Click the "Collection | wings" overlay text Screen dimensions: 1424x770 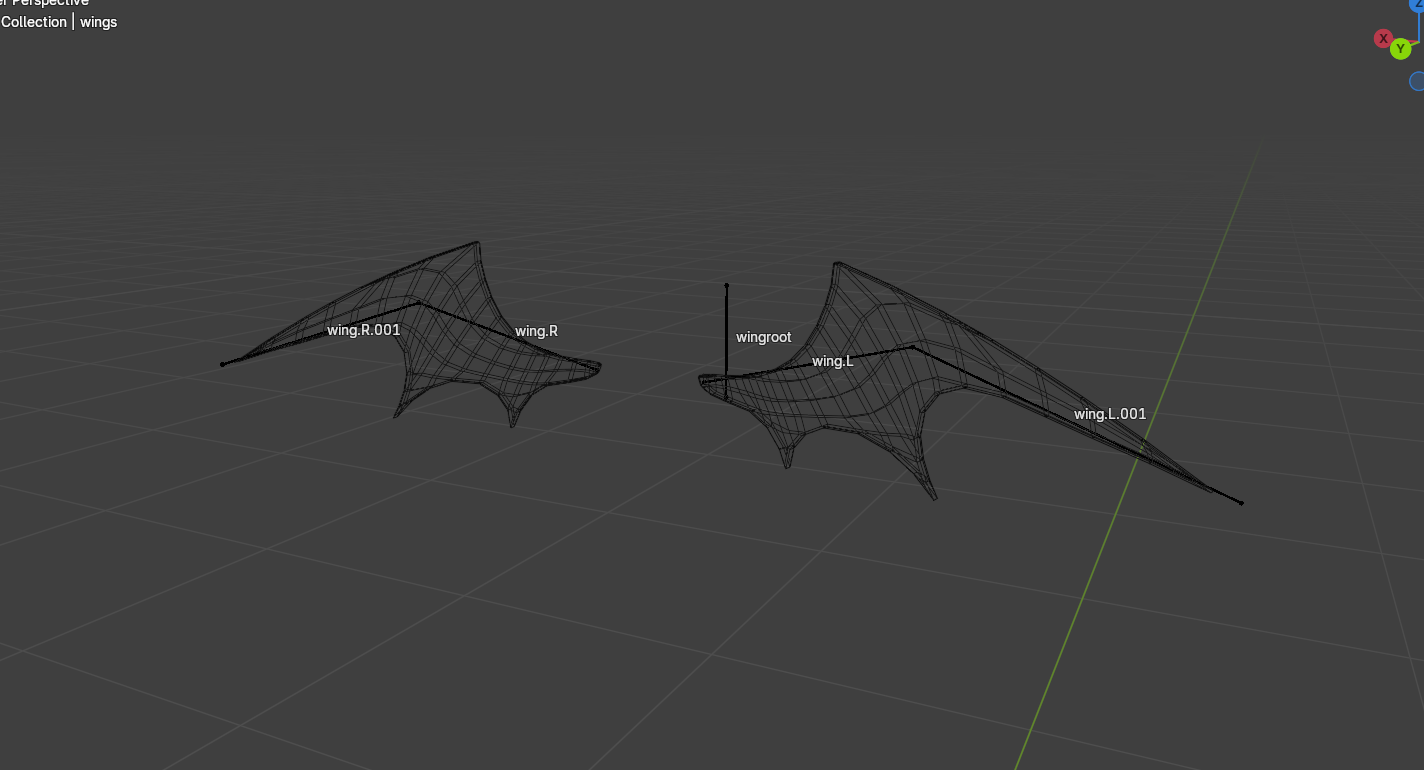click(59, 22)
